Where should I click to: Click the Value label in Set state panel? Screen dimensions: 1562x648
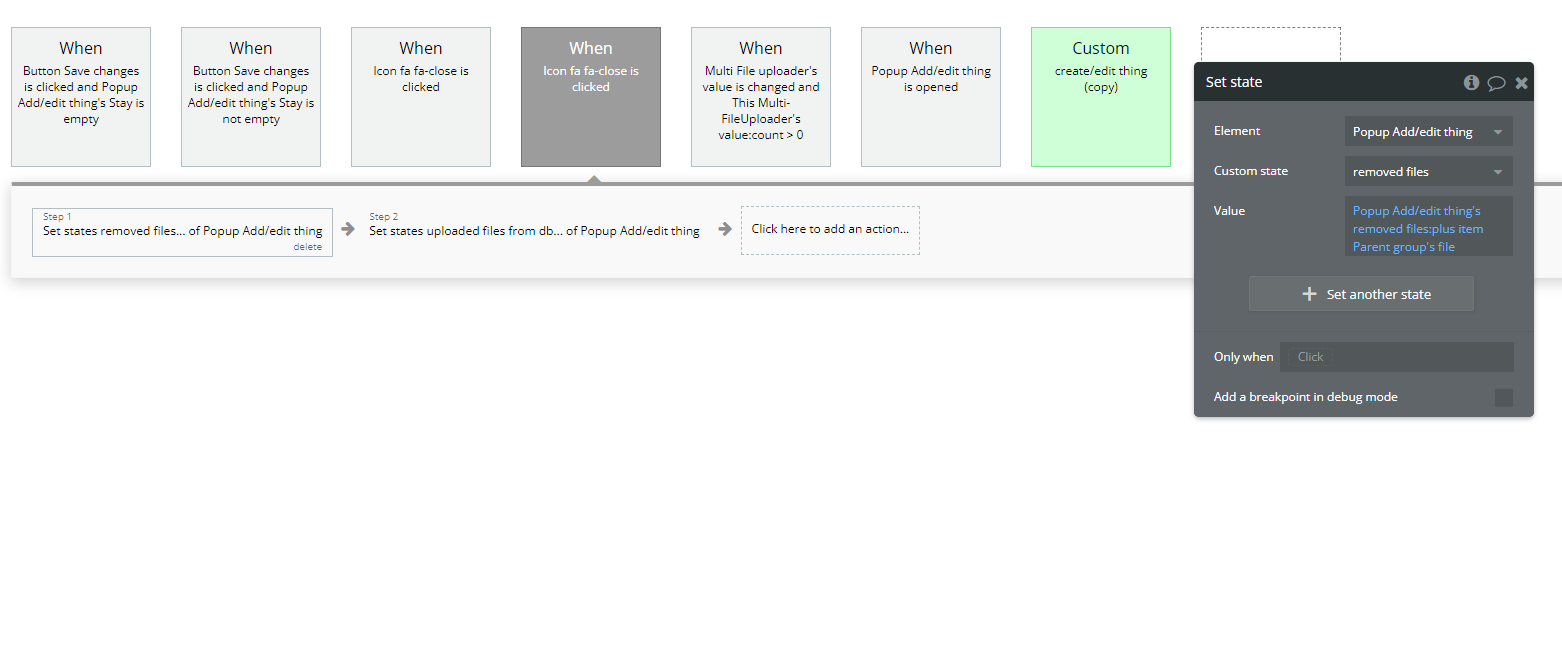click(1229, 211)
